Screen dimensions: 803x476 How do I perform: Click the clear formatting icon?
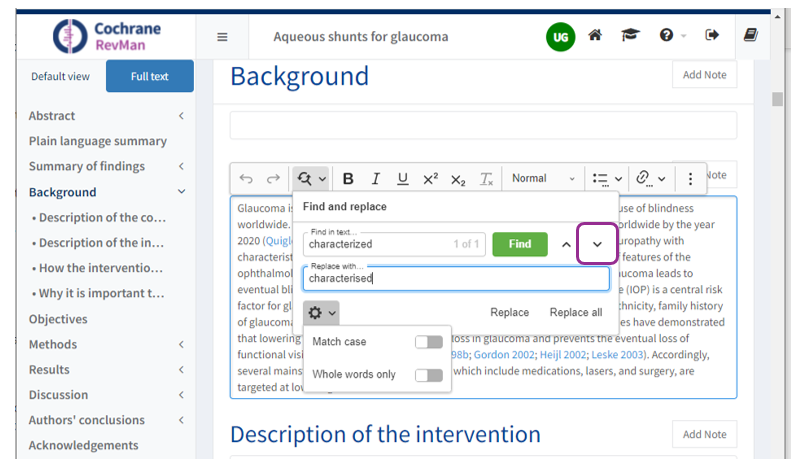click(x=486, y=179)
